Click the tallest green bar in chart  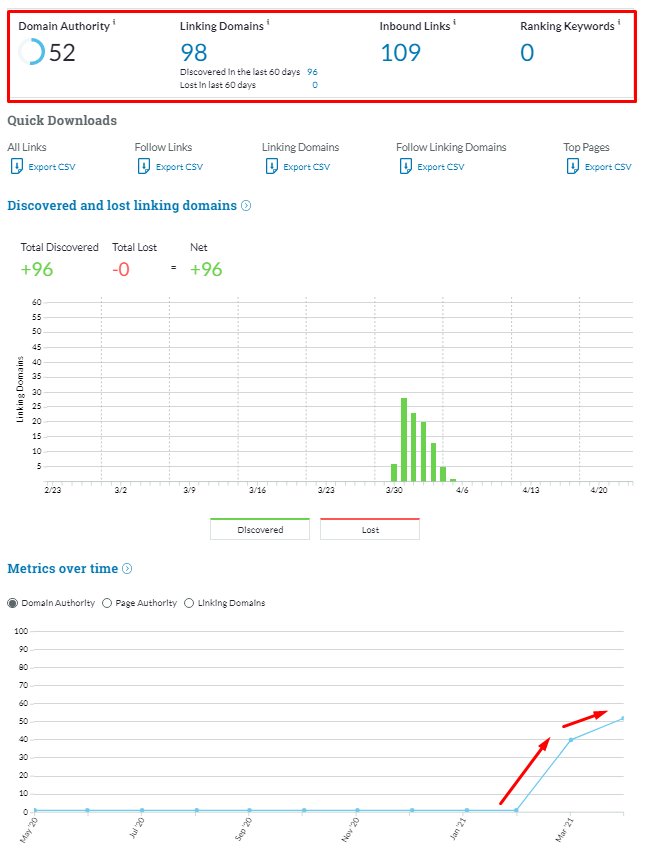click(x=404, y=439)
